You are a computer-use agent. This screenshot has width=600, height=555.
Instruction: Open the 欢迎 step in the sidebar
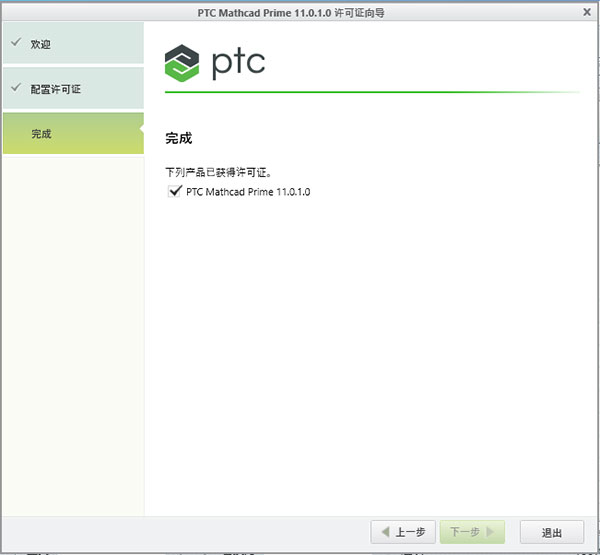(73, 43)
